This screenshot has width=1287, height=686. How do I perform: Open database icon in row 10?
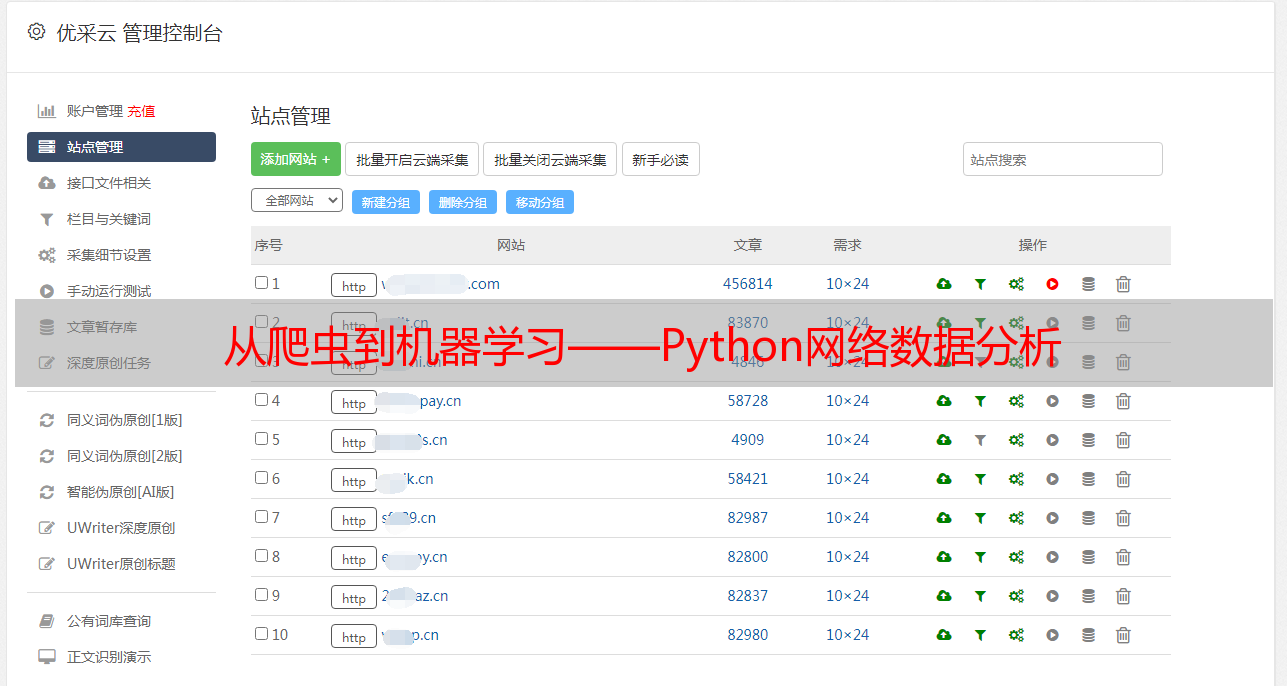(1088, 635)
